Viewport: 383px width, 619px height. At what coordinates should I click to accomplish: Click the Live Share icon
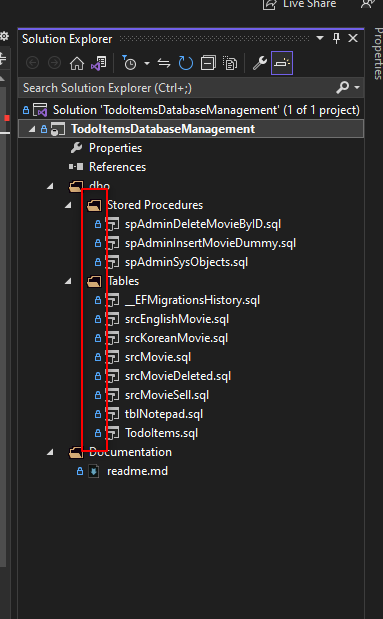tap(270, 4)
